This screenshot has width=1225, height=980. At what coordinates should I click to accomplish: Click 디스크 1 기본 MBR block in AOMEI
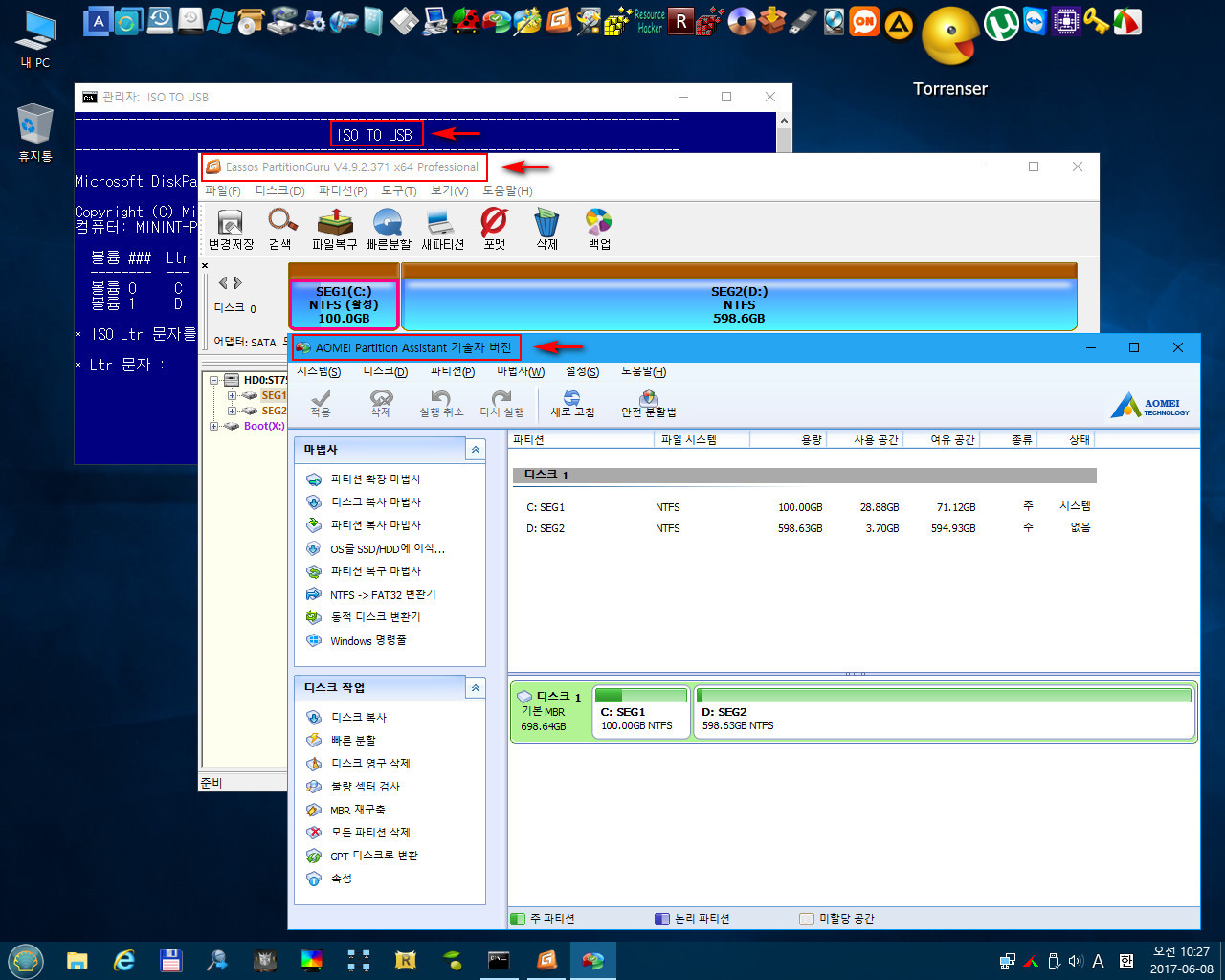(550, 712)
